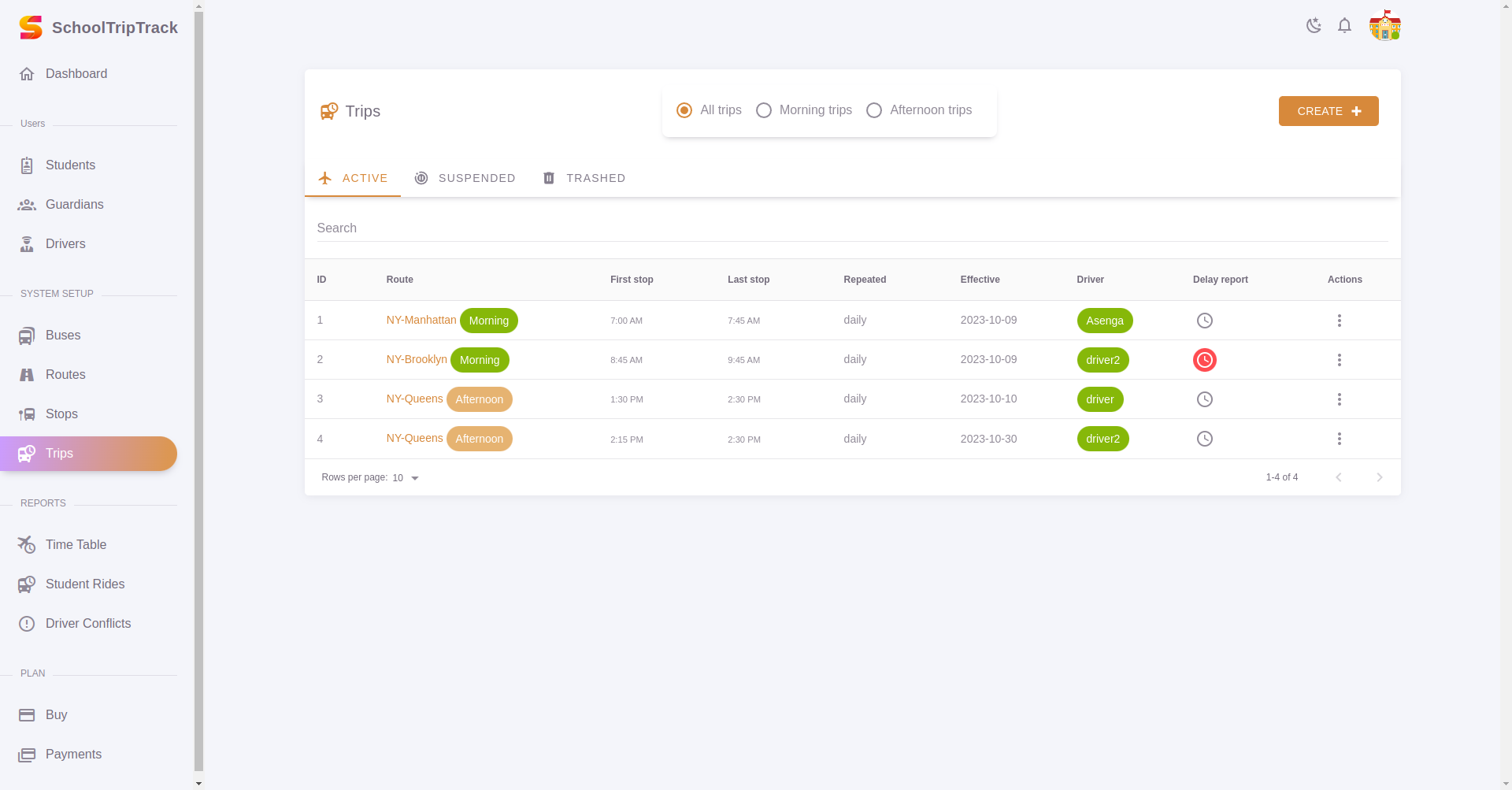Switch to the Suspended tab
This screenshot has height=790, width=1512.
pos(465,178)
